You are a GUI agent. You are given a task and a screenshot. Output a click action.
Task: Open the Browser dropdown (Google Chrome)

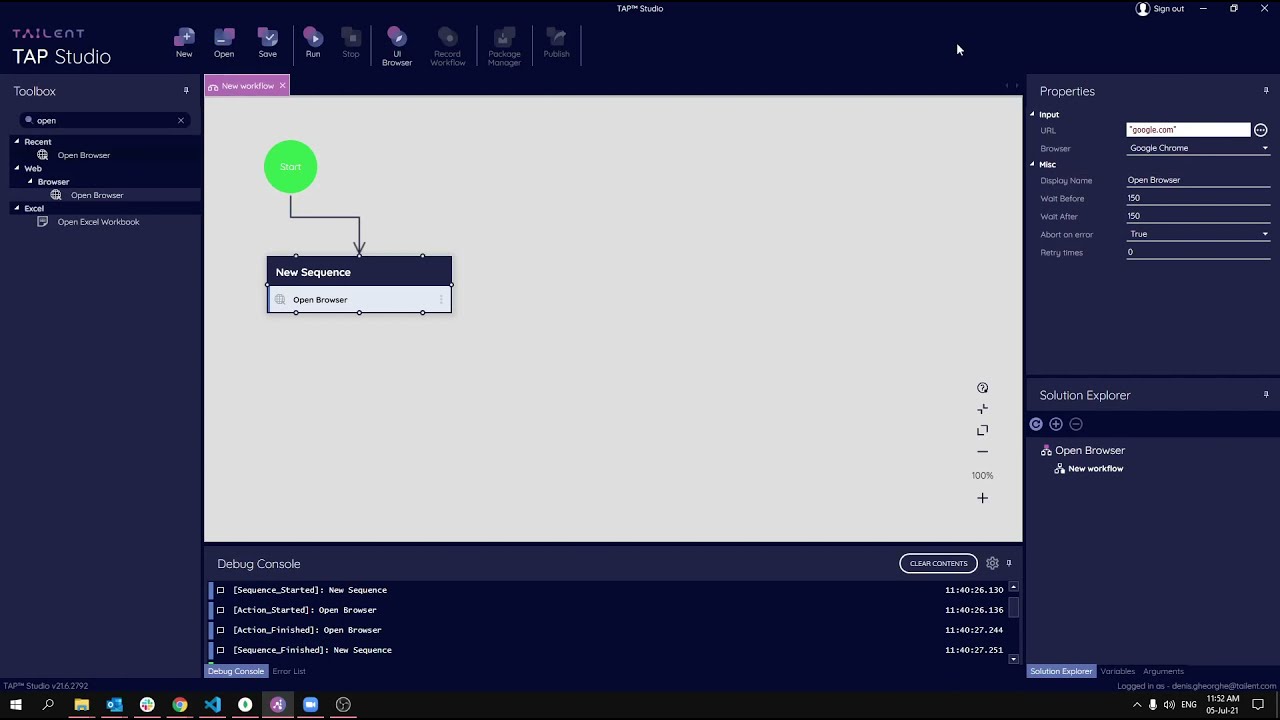1198,148
